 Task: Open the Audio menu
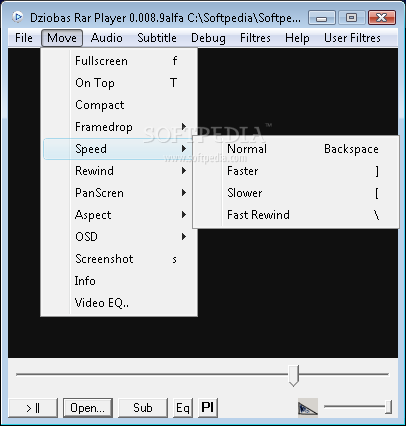point(107,38)
